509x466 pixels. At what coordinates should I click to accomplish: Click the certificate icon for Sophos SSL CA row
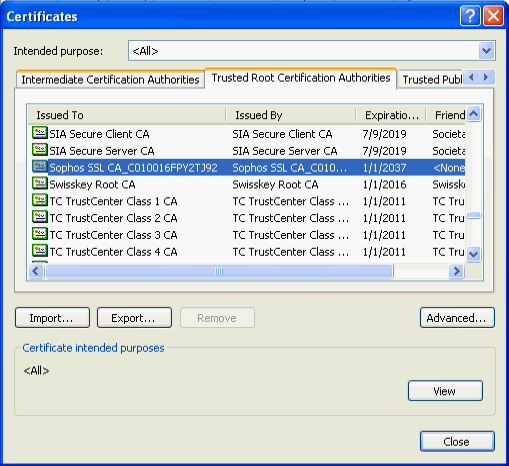pyautogui.click(x=40, y=166)
